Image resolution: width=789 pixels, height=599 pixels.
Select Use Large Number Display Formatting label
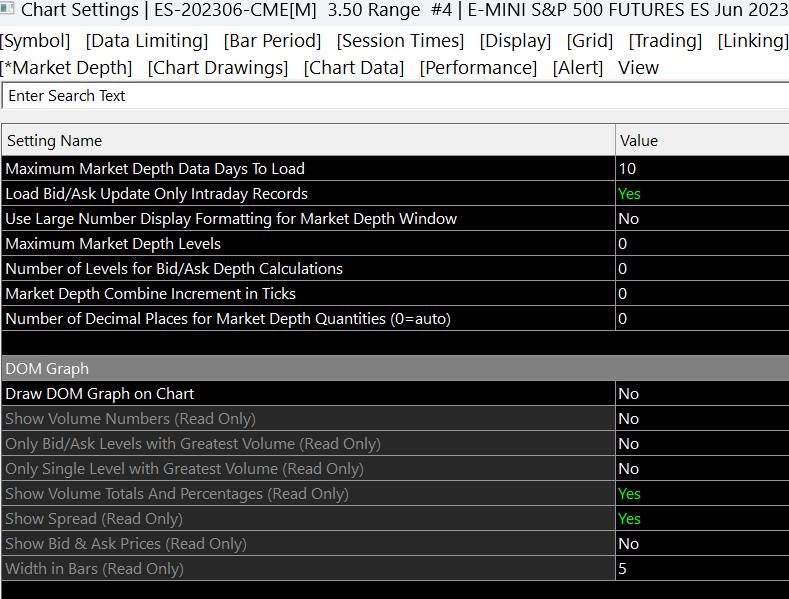pyautogui.click(x=231, y=218)
